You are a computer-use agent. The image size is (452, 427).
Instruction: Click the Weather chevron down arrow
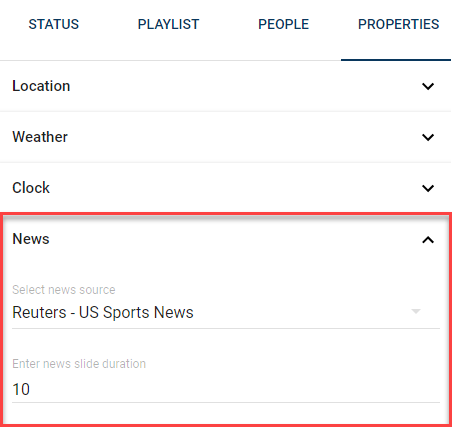(x=428, y=137)
